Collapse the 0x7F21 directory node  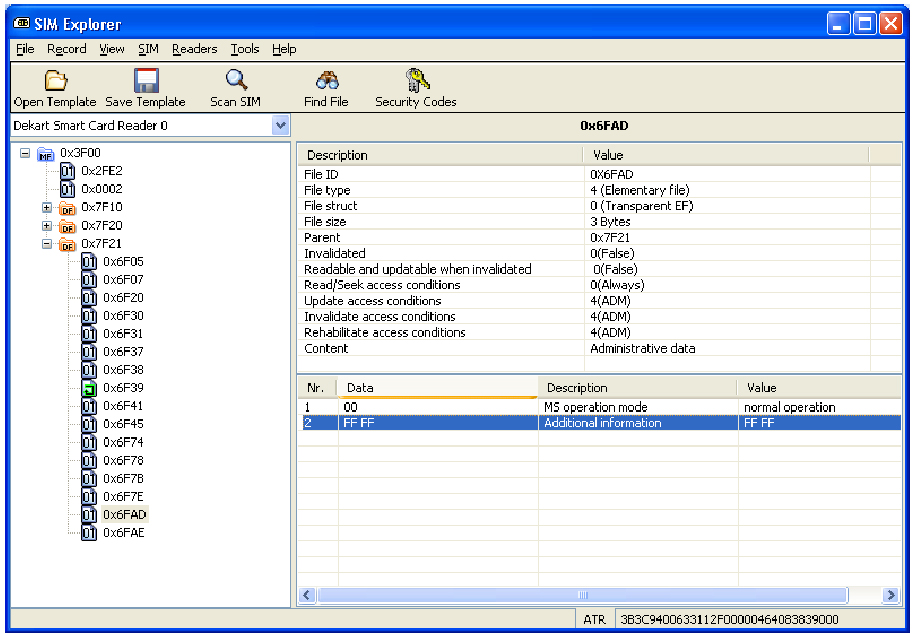[x=47, y=244]
